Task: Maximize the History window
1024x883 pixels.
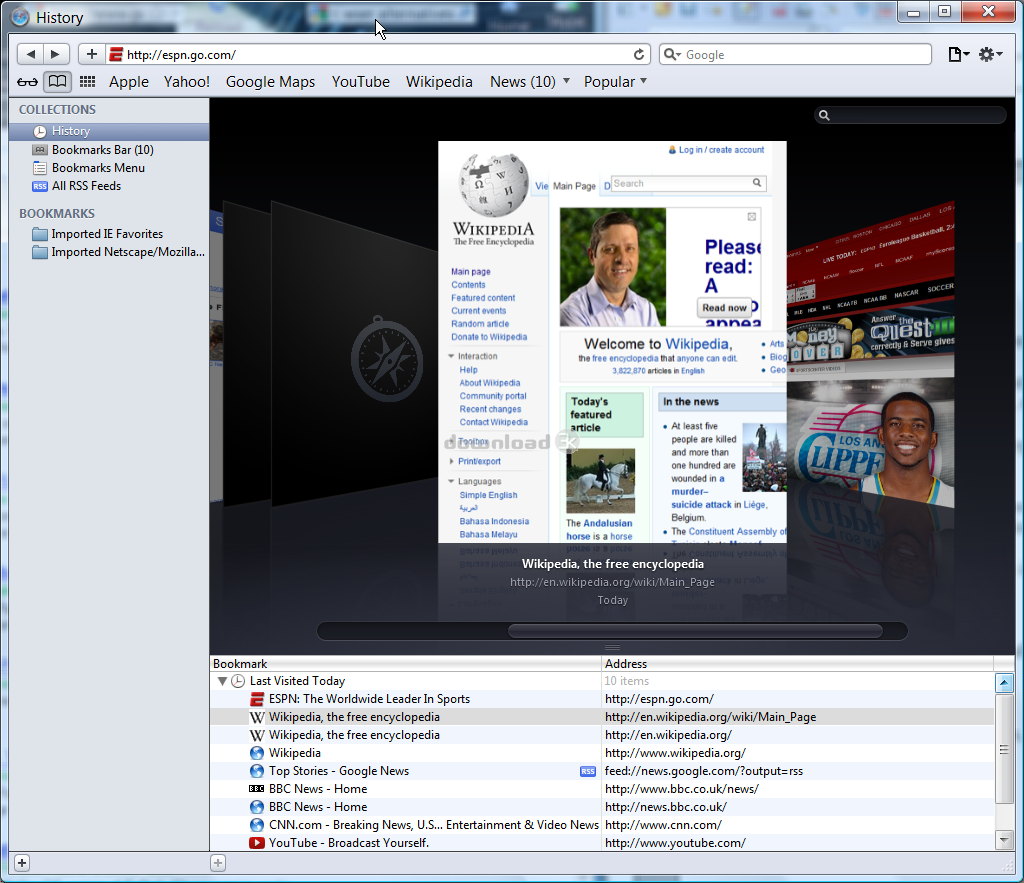Action: (944, 12)
